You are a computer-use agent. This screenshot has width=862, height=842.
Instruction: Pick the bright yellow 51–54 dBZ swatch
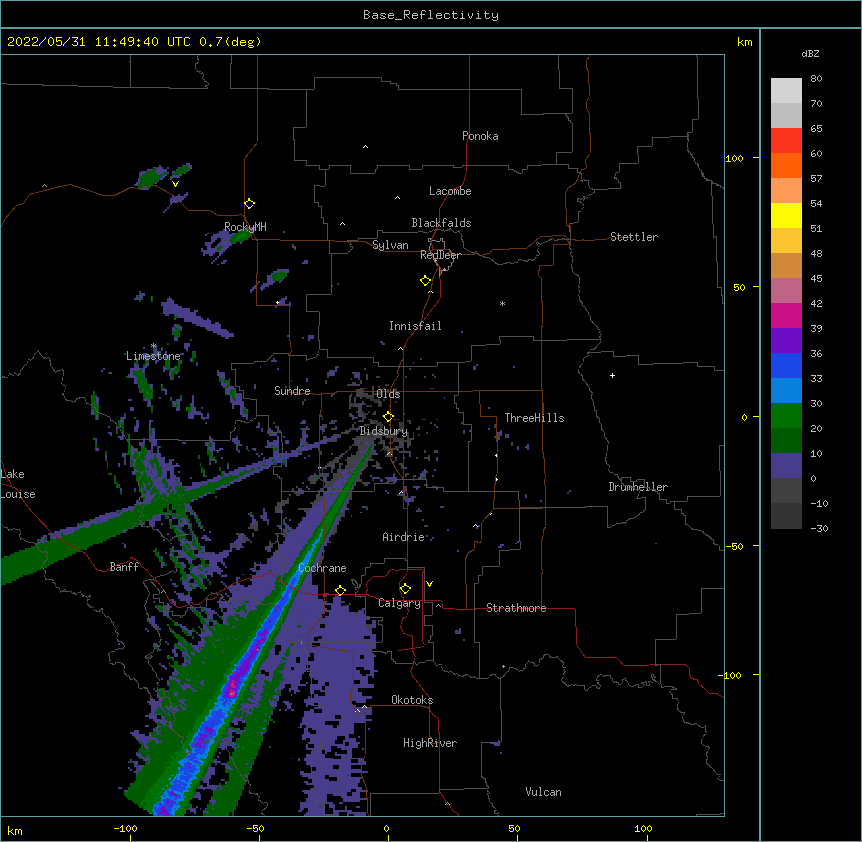click(786, 215)
